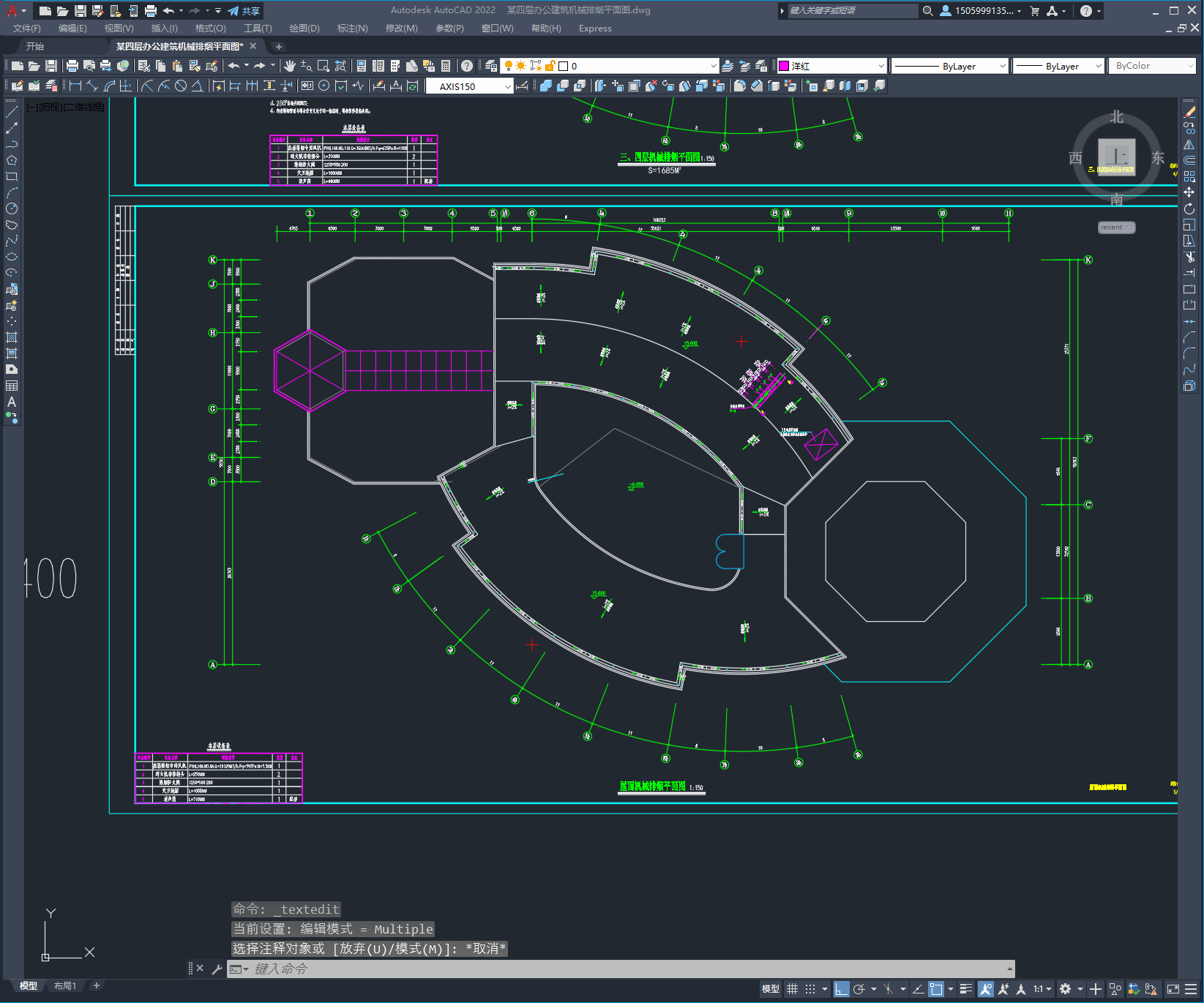This screenshot has width=1204, height=1003.
Task: Click the command line input field 键入命令
Action: pos(622,969)
